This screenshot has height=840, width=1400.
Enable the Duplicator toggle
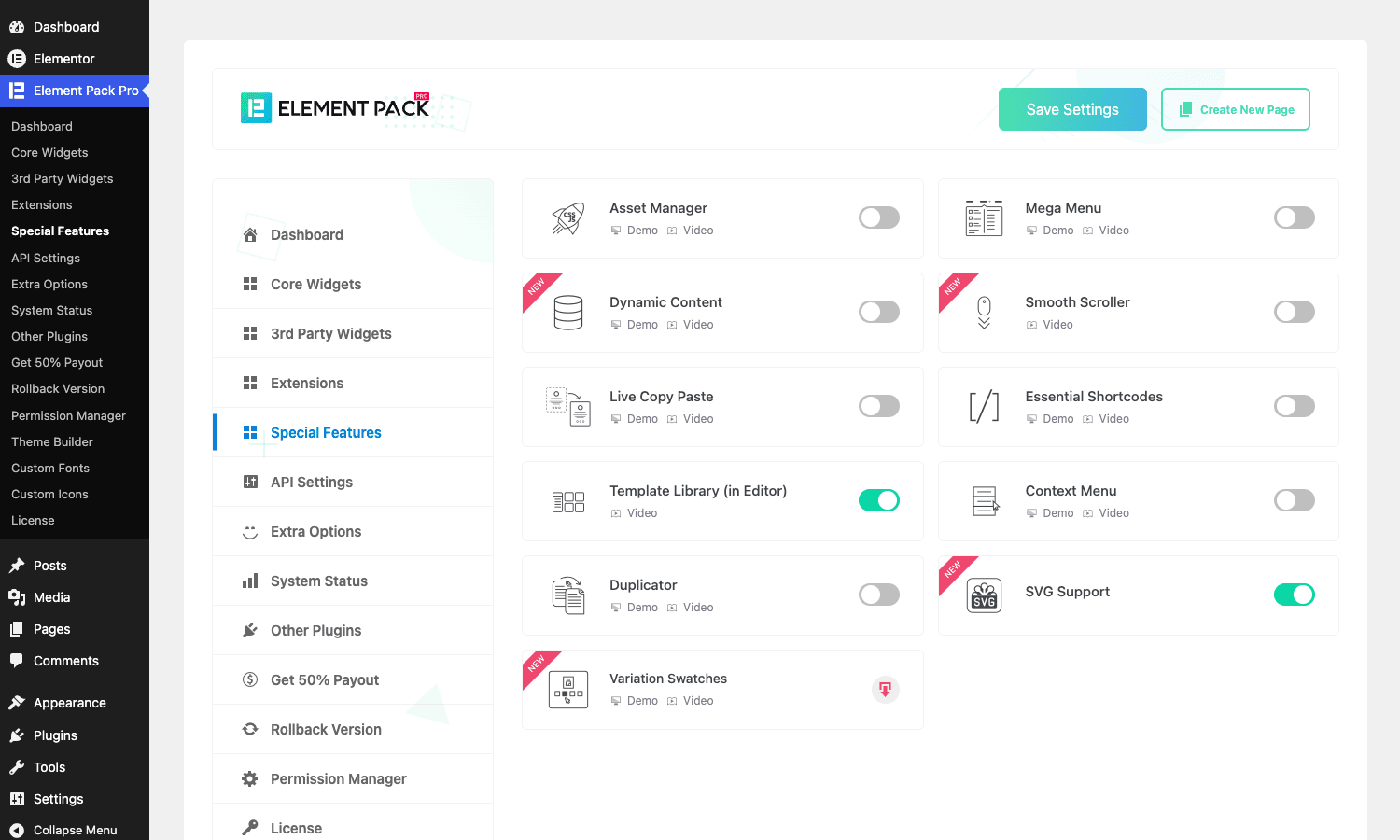[x=879, y=595]
